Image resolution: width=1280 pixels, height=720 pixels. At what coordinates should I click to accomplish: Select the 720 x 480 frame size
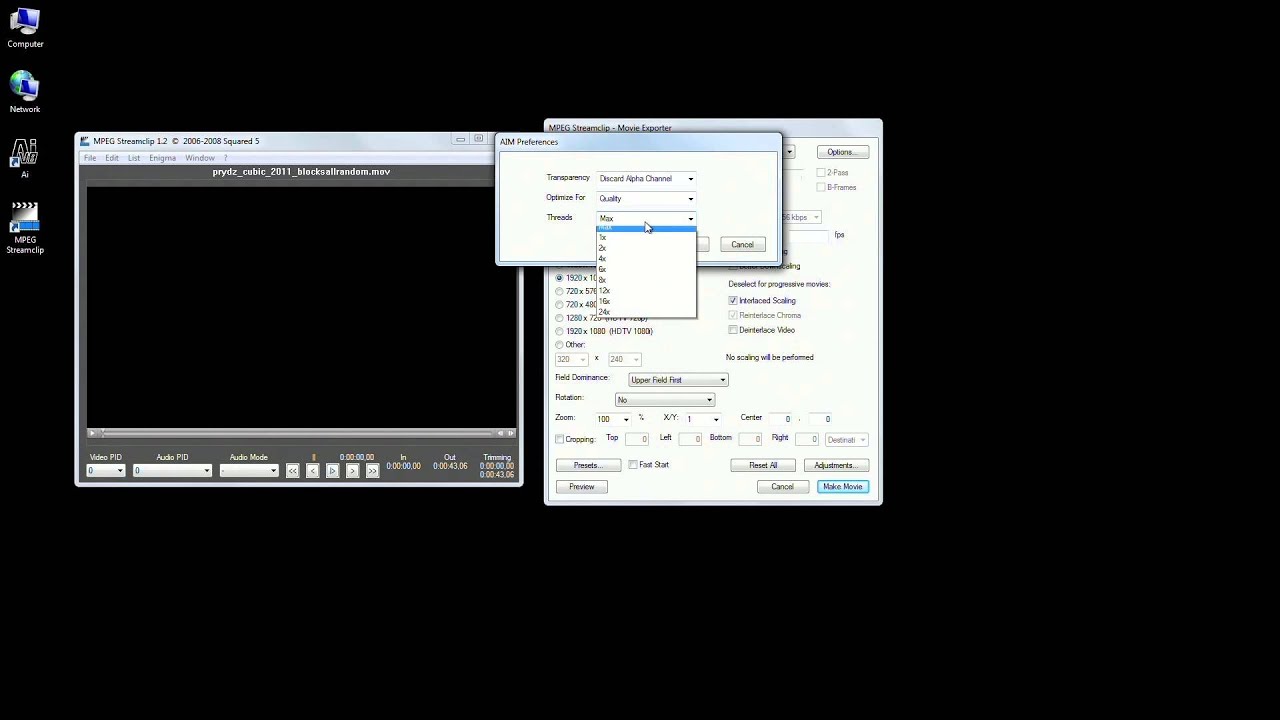(x=559, y=305)
